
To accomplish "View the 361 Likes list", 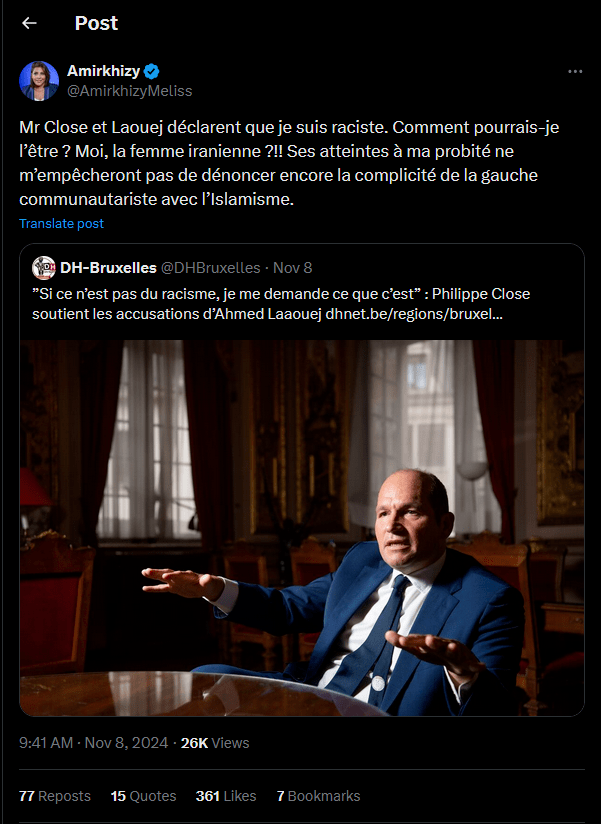I will [x=226, y=796].
